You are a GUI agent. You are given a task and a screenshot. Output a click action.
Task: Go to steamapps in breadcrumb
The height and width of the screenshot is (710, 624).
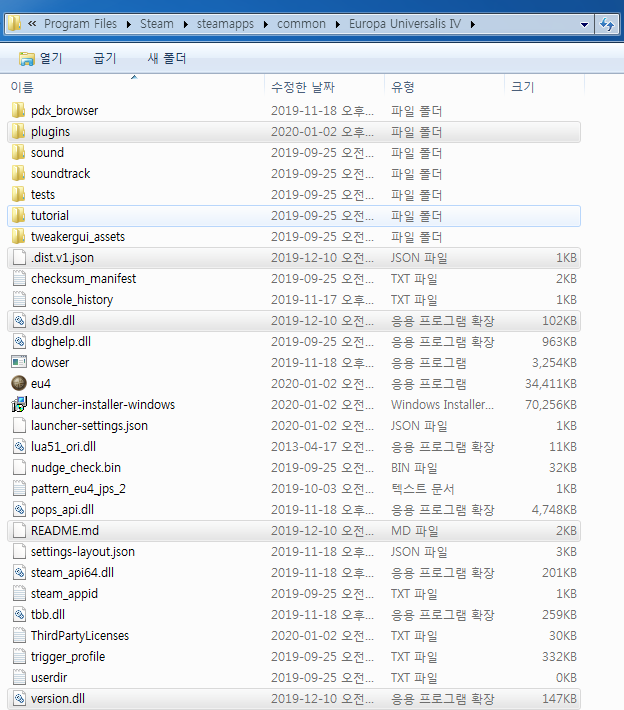tap(225, 24)
